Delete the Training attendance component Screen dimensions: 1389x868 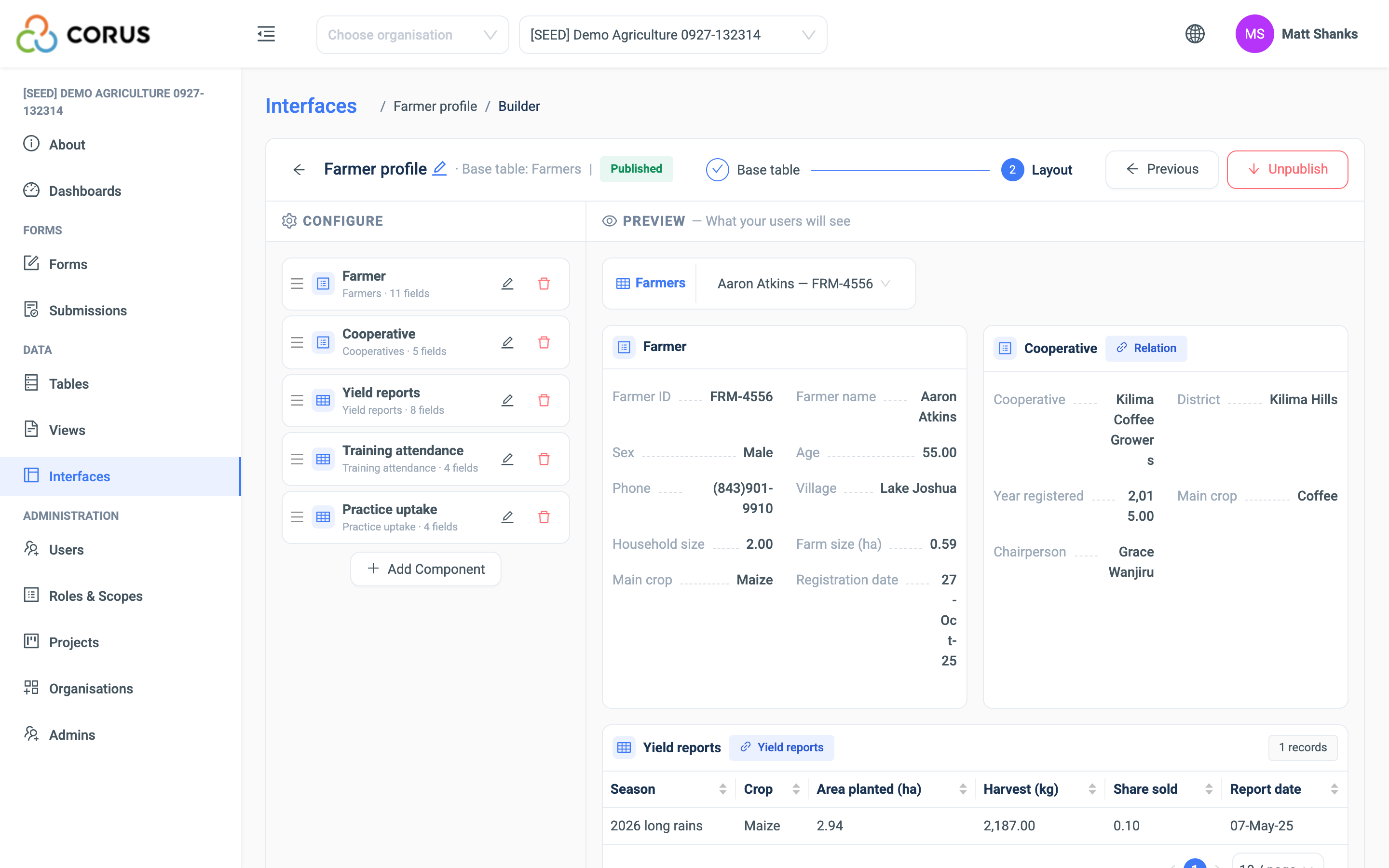[544, 459]
